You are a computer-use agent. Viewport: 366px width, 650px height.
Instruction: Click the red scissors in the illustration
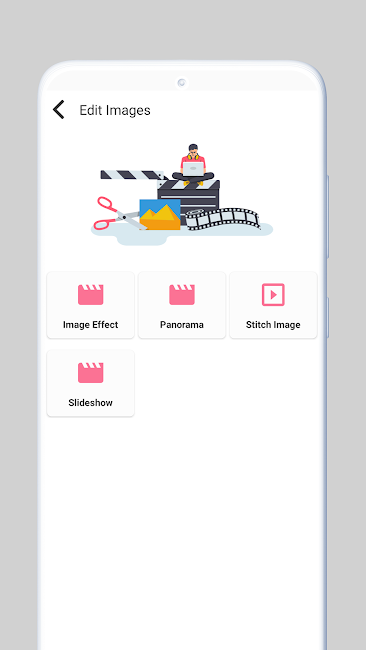click(115, 213)
